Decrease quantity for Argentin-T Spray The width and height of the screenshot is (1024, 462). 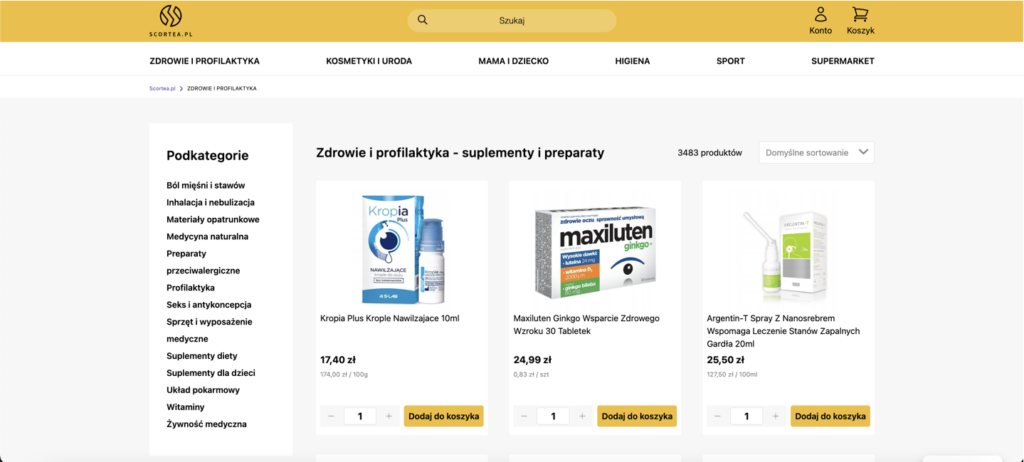pyautogui.click(x=716, y=416)
